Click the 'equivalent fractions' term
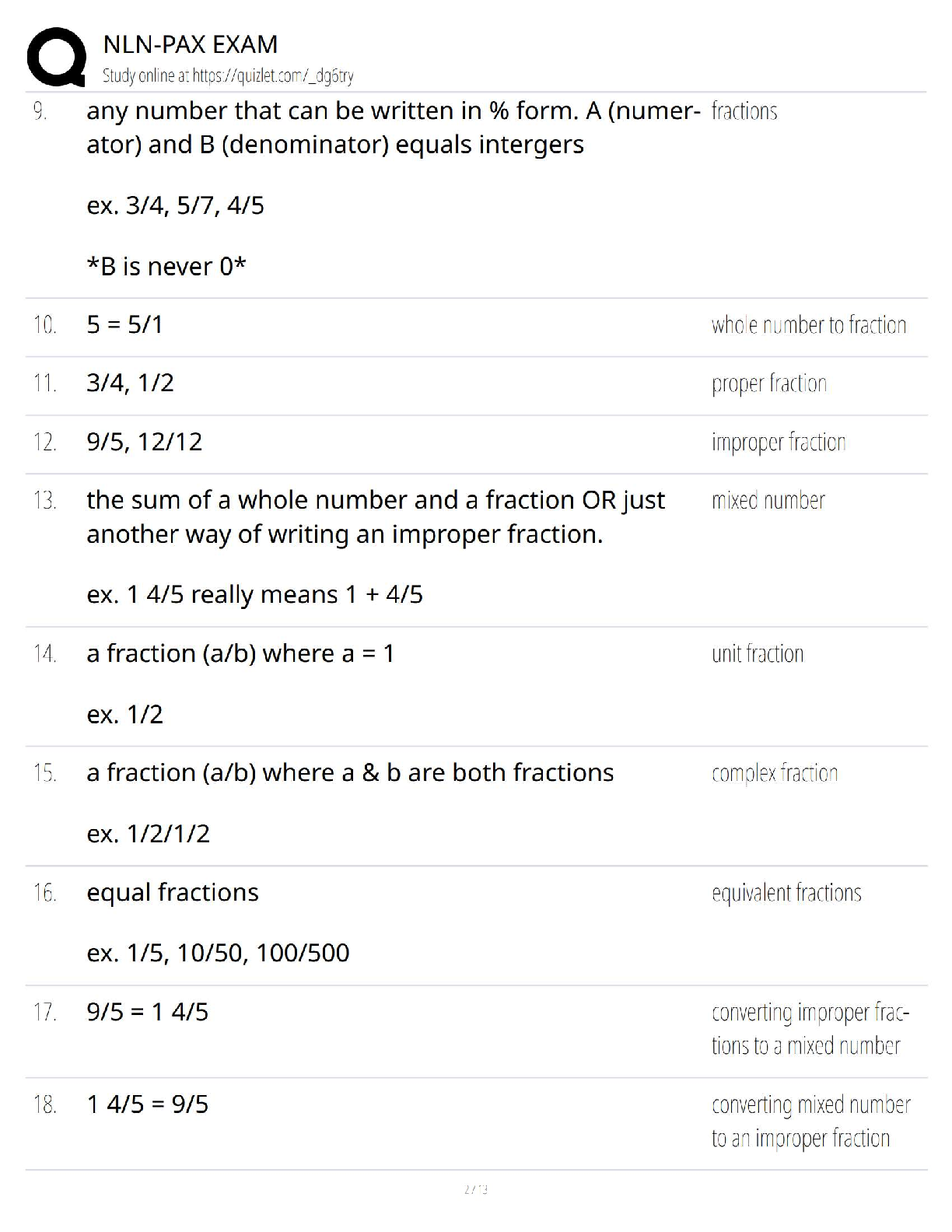The height and width of the screenshot is (1232, 952). [x=786, y=893]
